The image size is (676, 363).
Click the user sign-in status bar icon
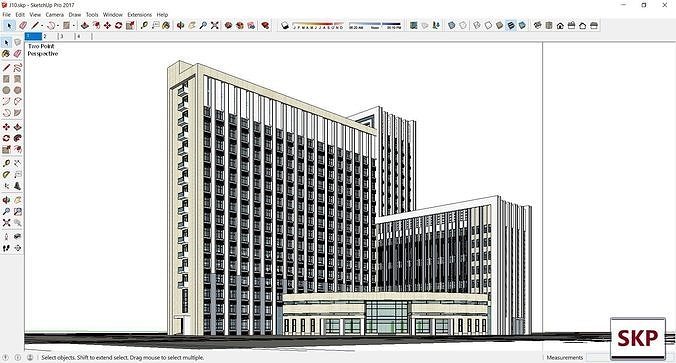(30, 357)
